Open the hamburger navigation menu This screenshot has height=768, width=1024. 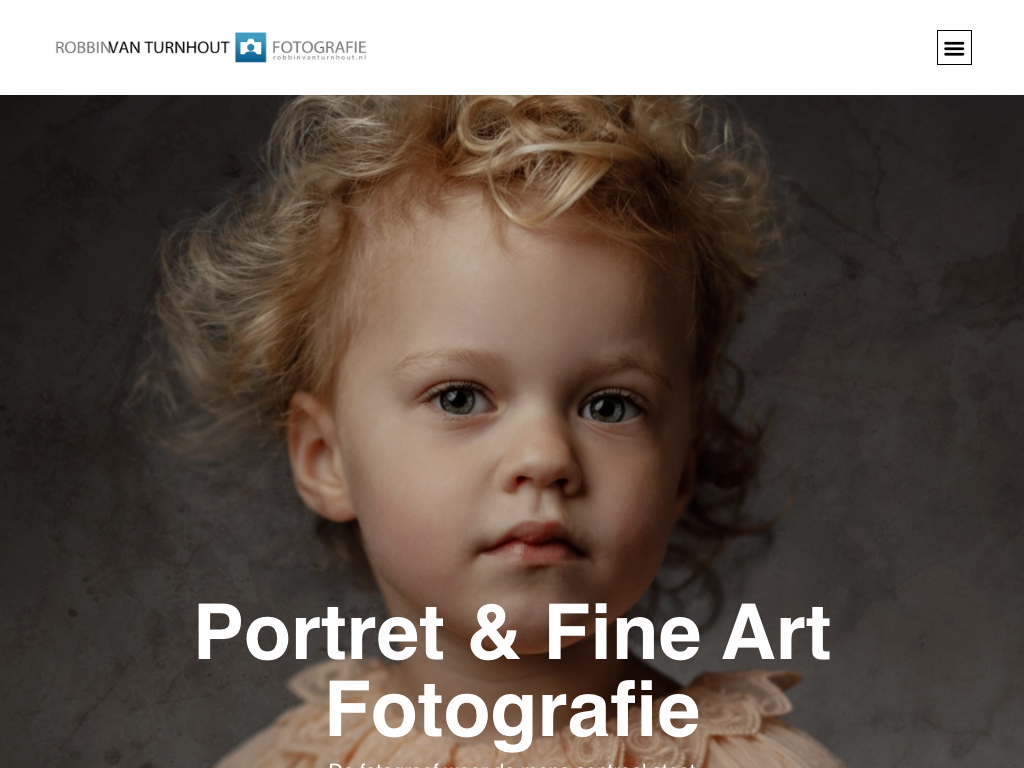click(x=954, y=48)
